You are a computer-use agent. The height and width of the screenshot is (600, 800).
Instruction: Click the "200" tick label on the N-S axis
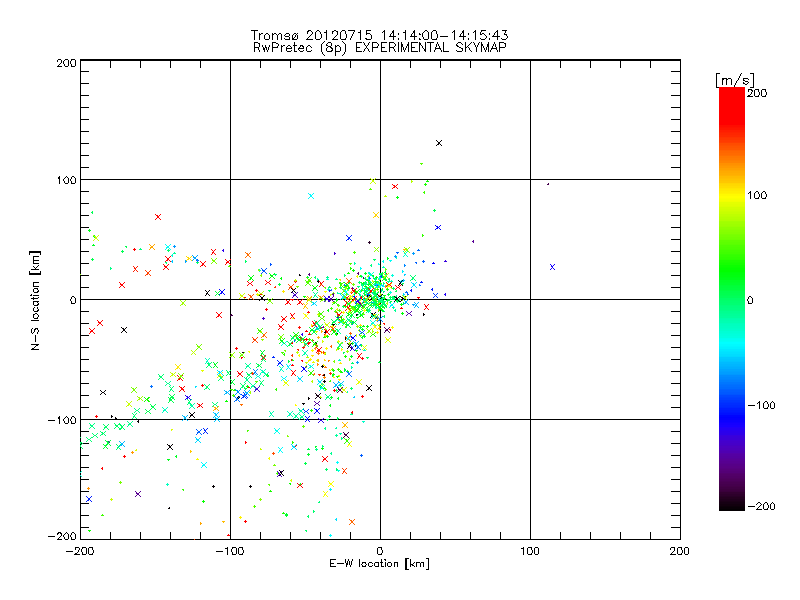(x=66, y=63)
